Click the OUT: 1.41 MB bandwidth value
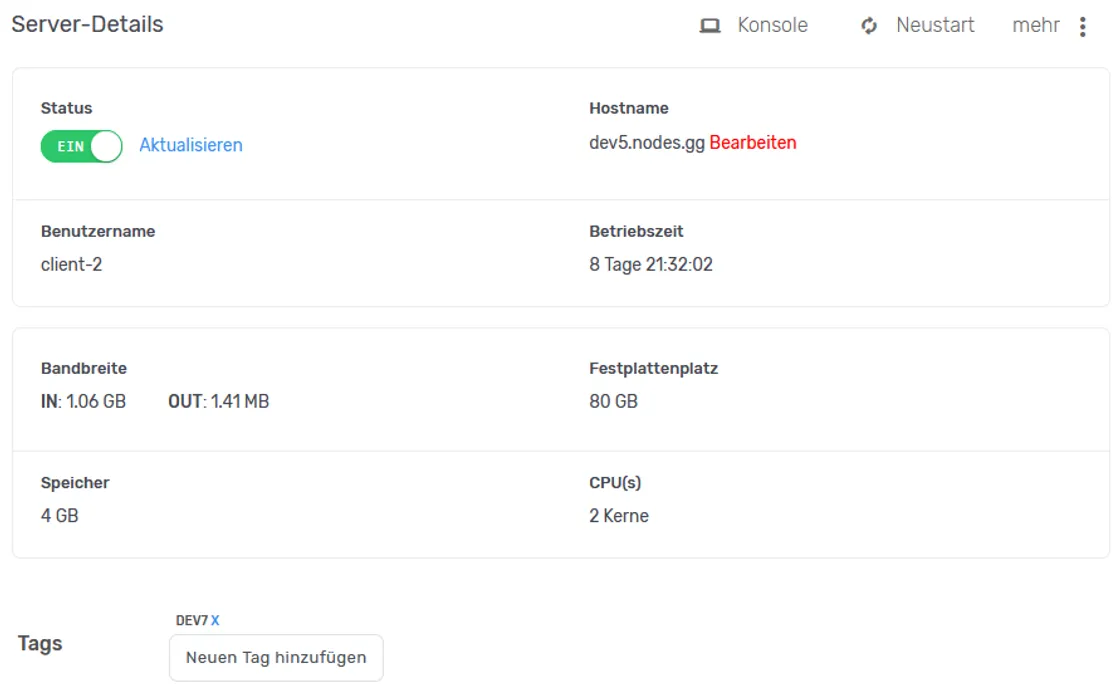The width and height of the screenshot is (1120, 696). click(219, 402)
